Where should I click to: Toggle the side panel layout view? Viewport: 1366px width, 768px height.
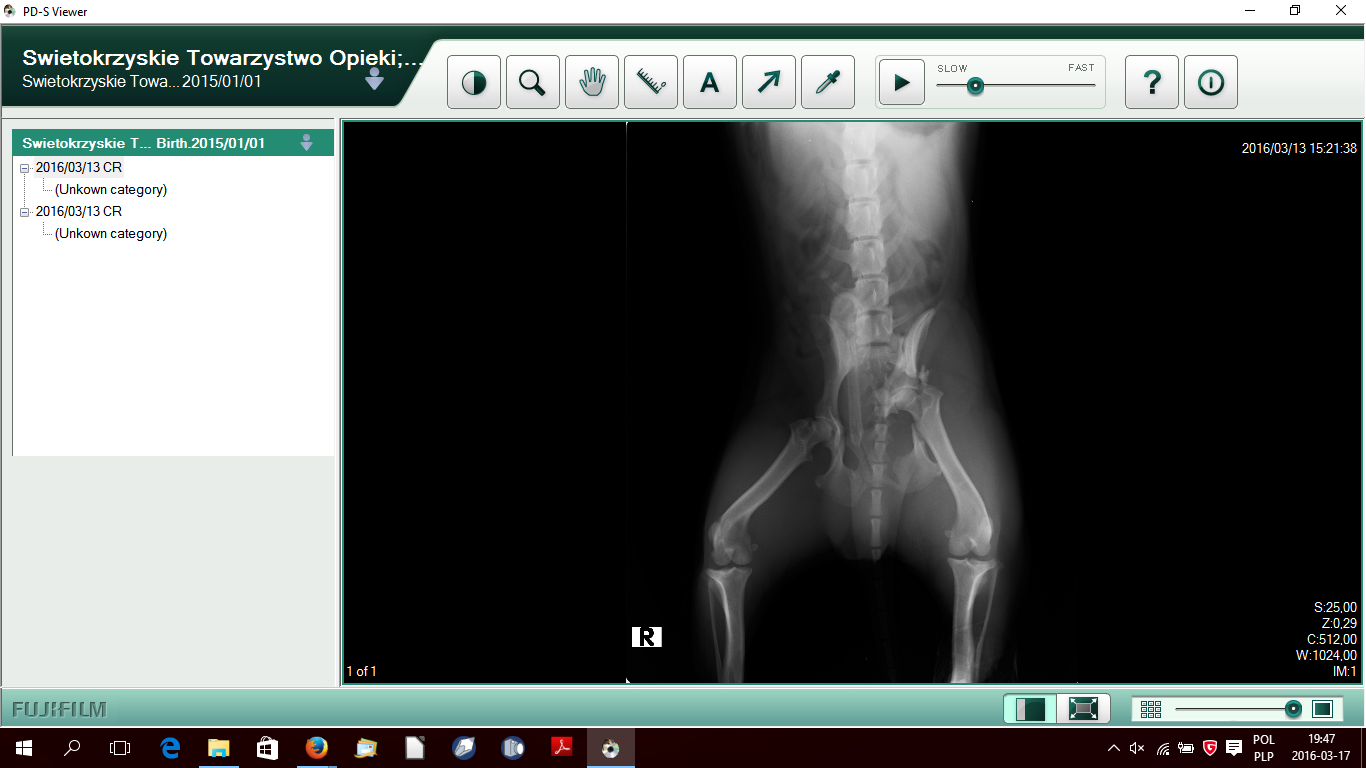1030,709
